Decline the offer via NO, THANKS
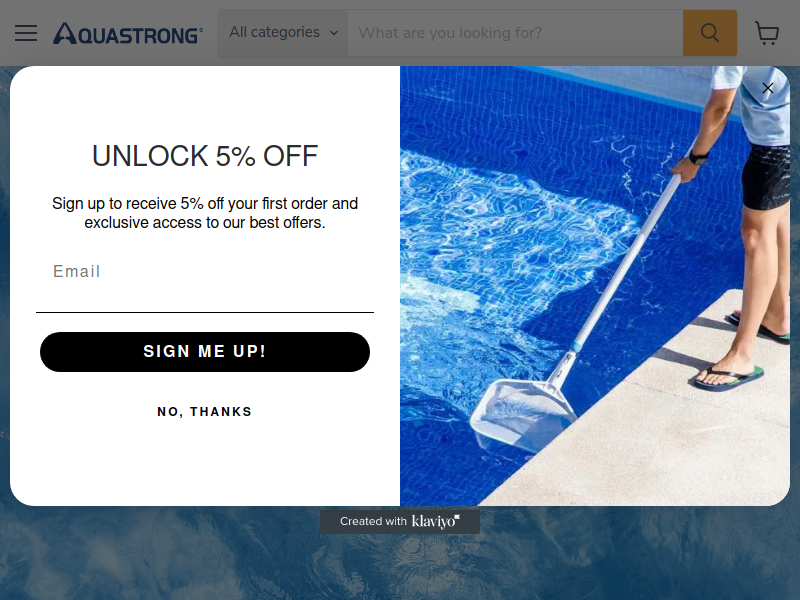This screenshot has width=800, height=600. (205, 411)
